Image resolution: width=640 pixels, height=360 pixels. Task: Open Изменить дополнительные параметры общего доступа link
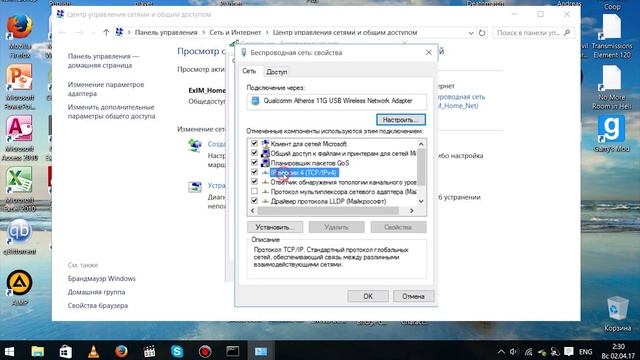[x=111, y=111]
